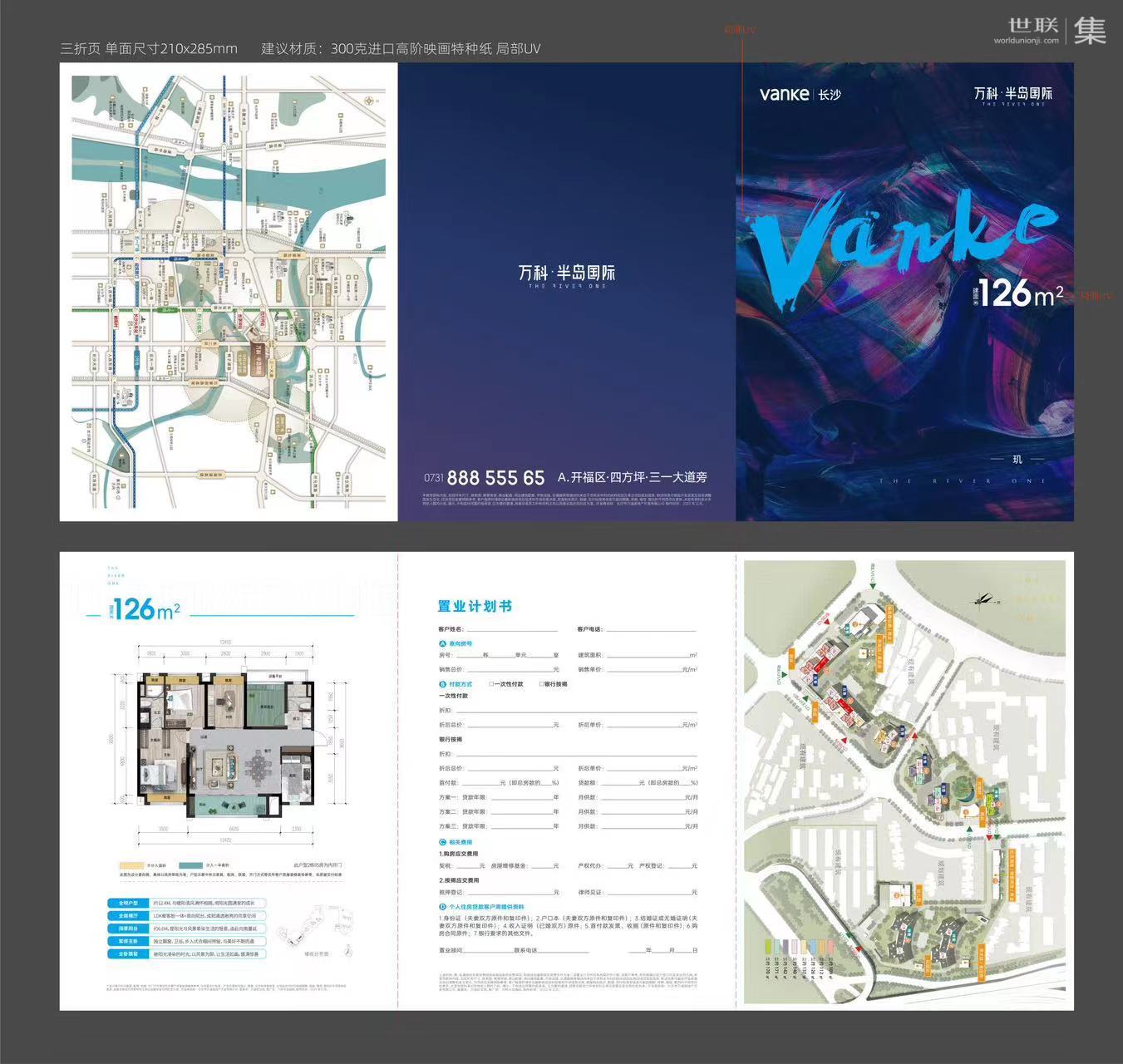The width and height of the screenshot is (1123, 1064).
Task: Click the circled A icon beside 意向房号
Action: (x=442, y=643)
